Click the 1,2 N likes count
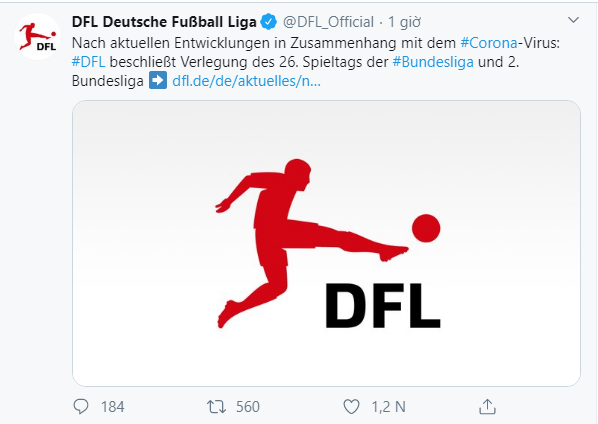 pyautogui.click(x=389, y=407)
